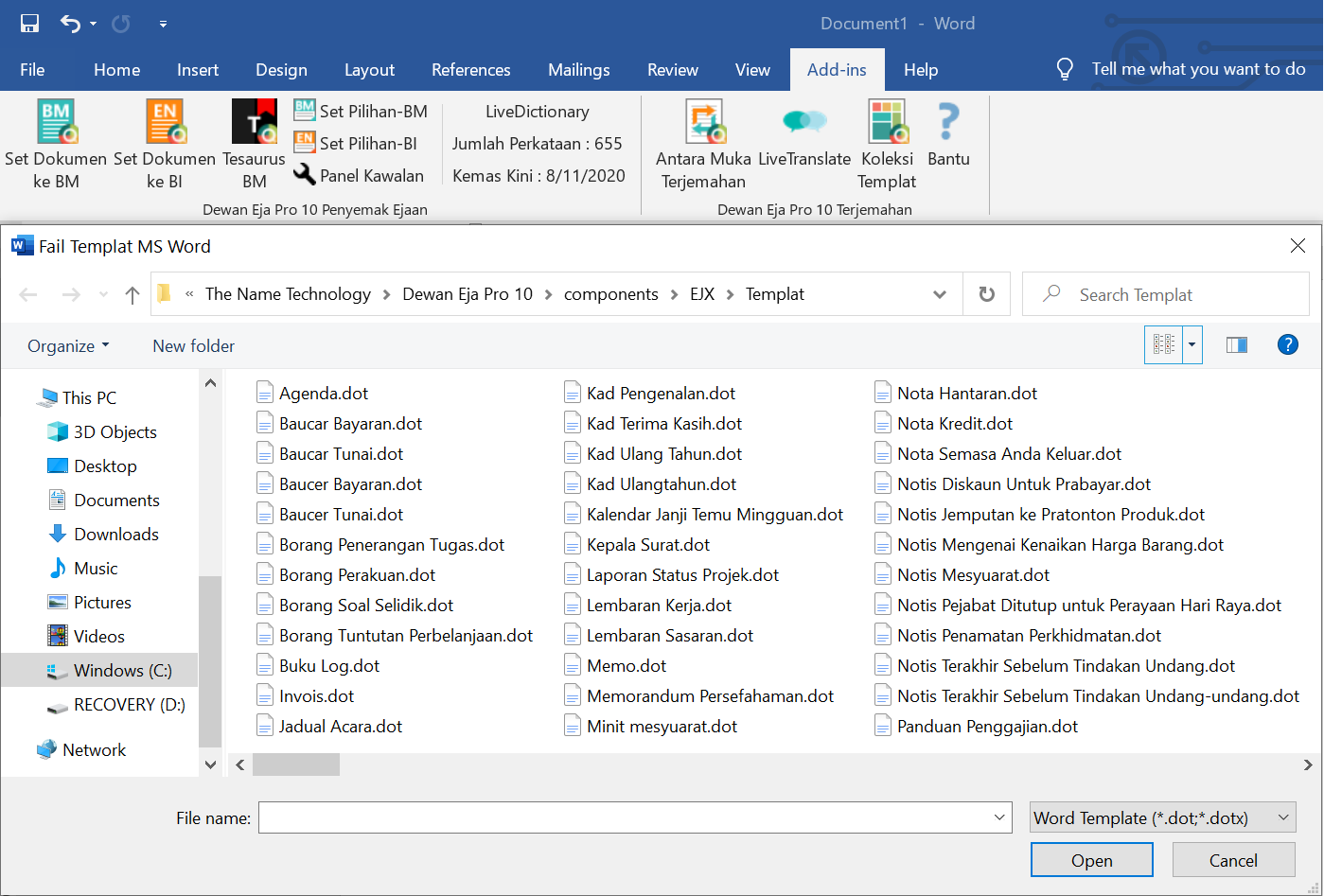Open the Organize dropdown menu
Viewport: 1324px width, 896px height.
[x=68, y=346]
